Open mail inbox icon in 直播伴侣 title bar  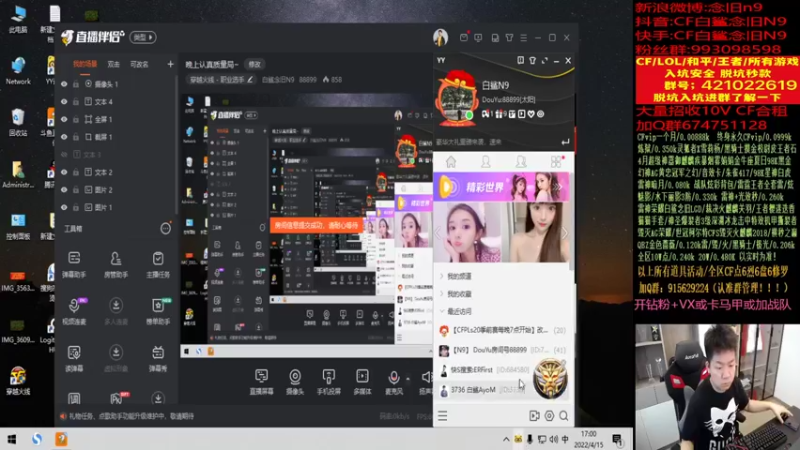coord(464,37)
